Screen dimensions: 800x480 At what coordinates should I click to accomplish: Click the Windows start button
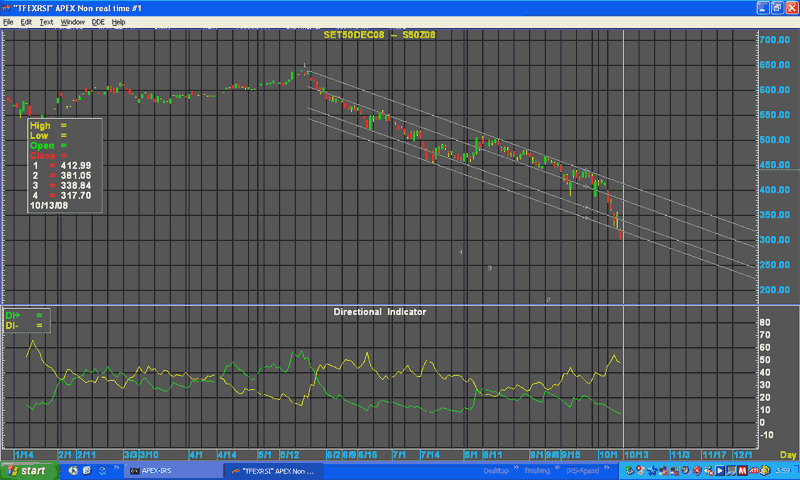click(x=29, y=471)
